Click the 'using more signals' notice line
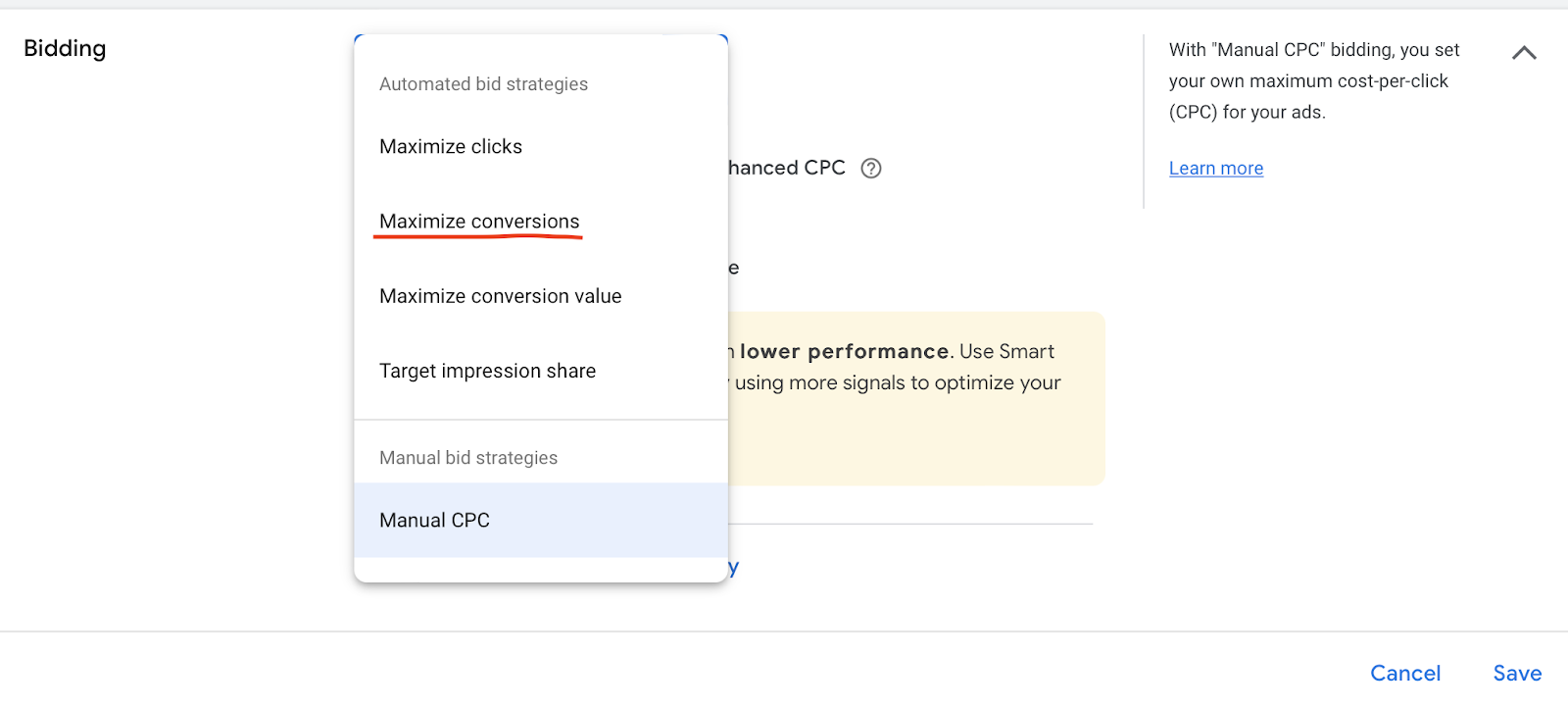This screenshot has width=1568, height=707. coord(897,383)
